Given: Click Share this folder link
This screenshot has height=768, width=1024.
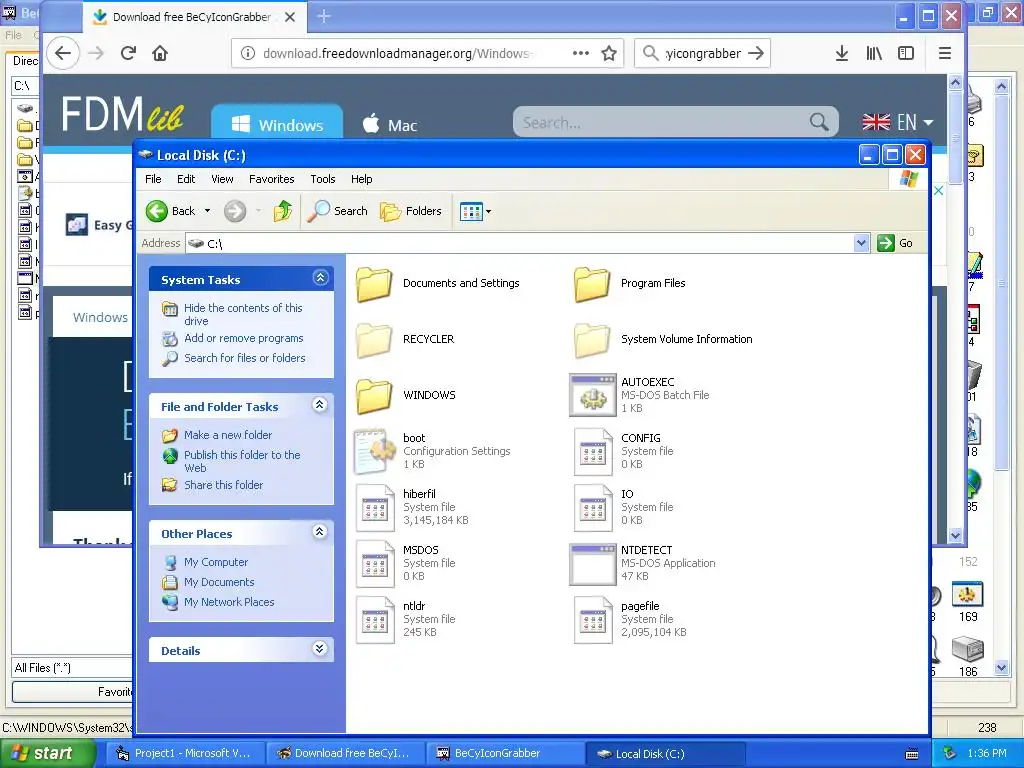Looking at the screenshot, I should 223,485.
